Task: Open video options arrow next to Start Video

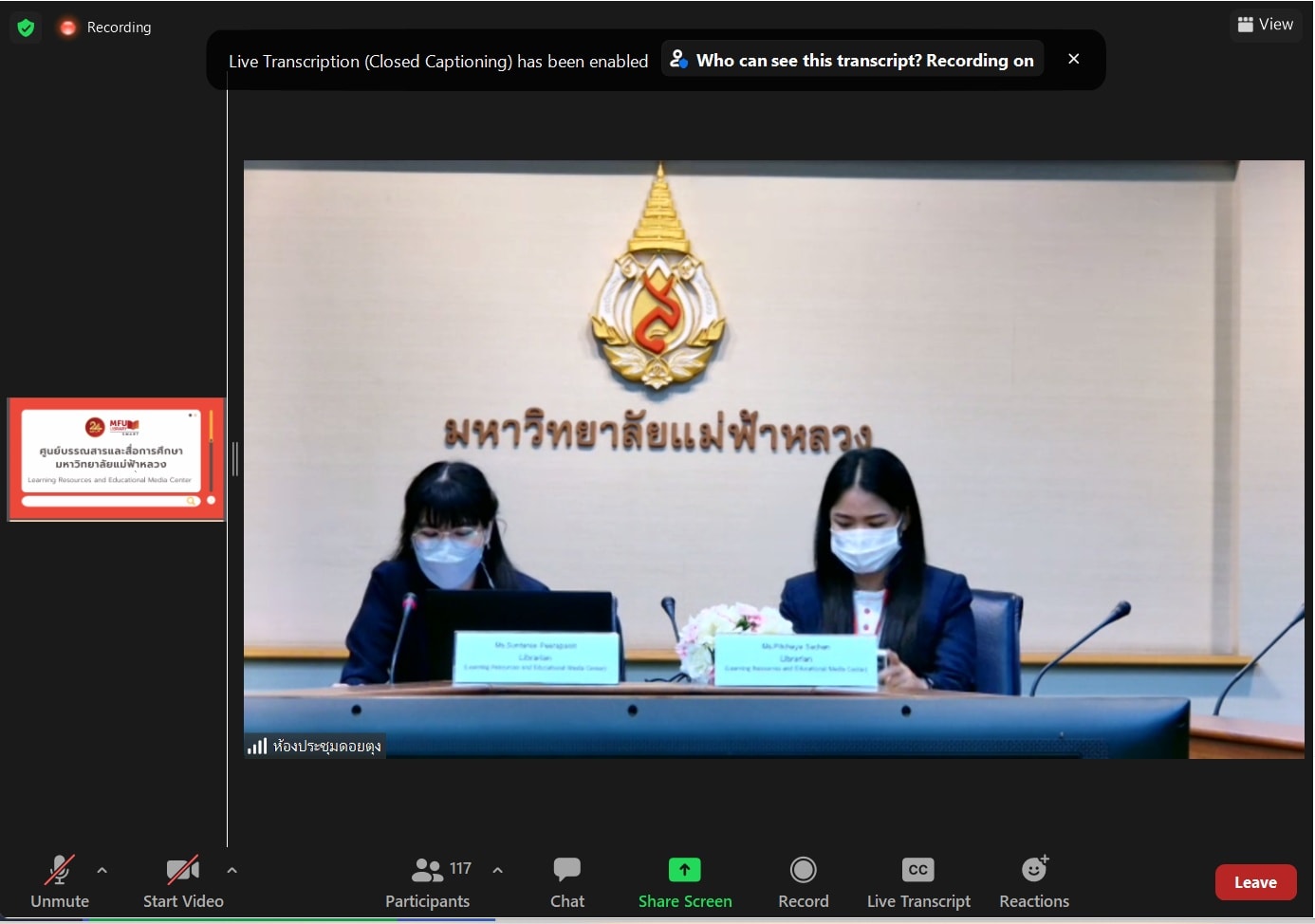Action: click(x=232, y=870)
